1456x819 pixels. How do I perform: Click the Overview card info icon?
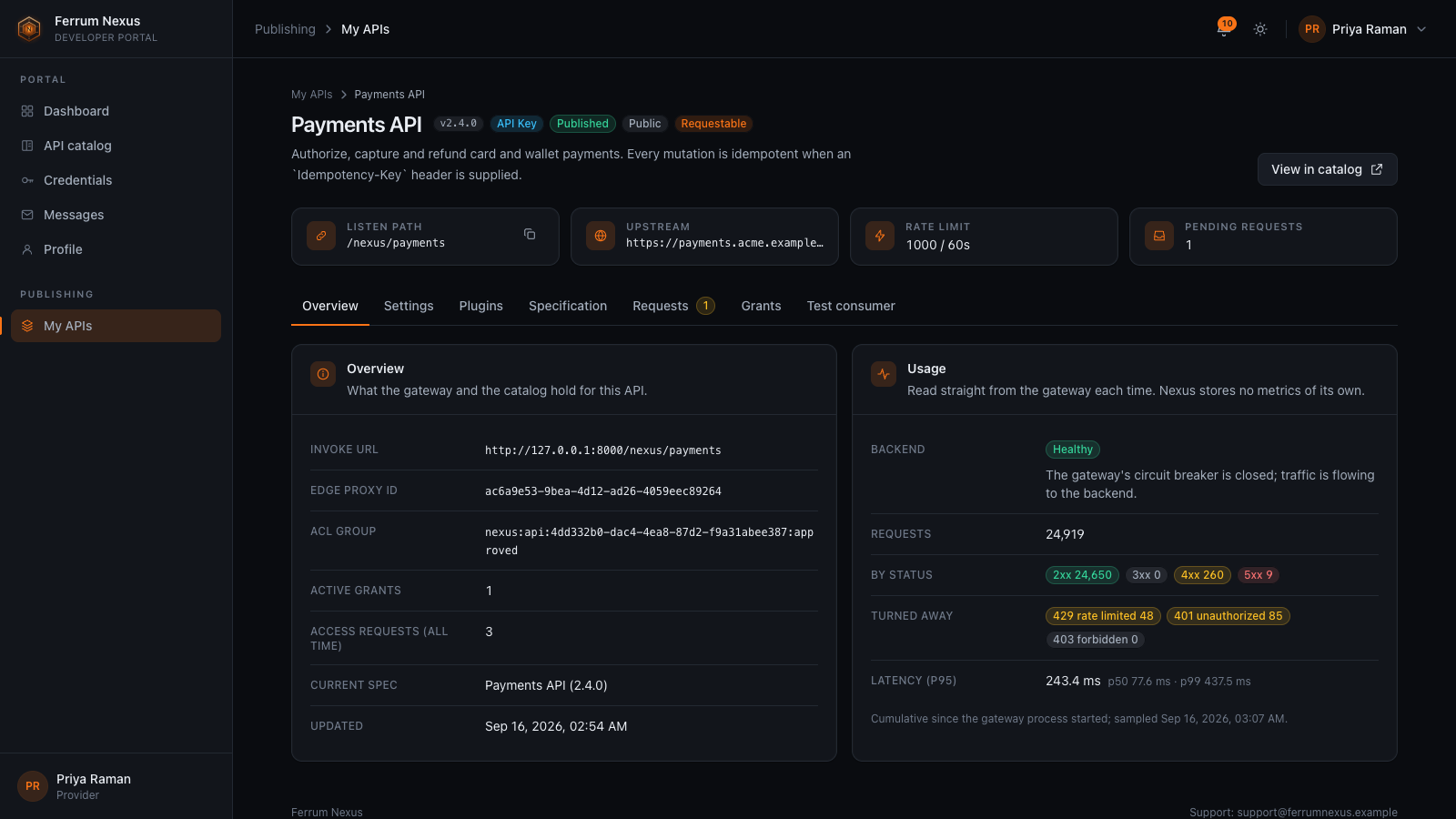[323, 374]
